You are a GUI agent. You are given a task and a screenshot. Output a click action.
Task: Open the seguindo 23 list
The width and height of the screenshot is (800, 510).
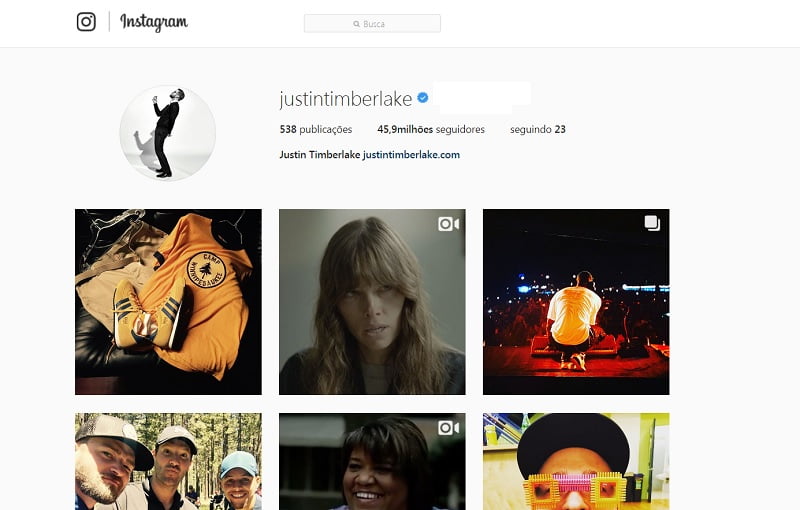click(x=538, y=130)
